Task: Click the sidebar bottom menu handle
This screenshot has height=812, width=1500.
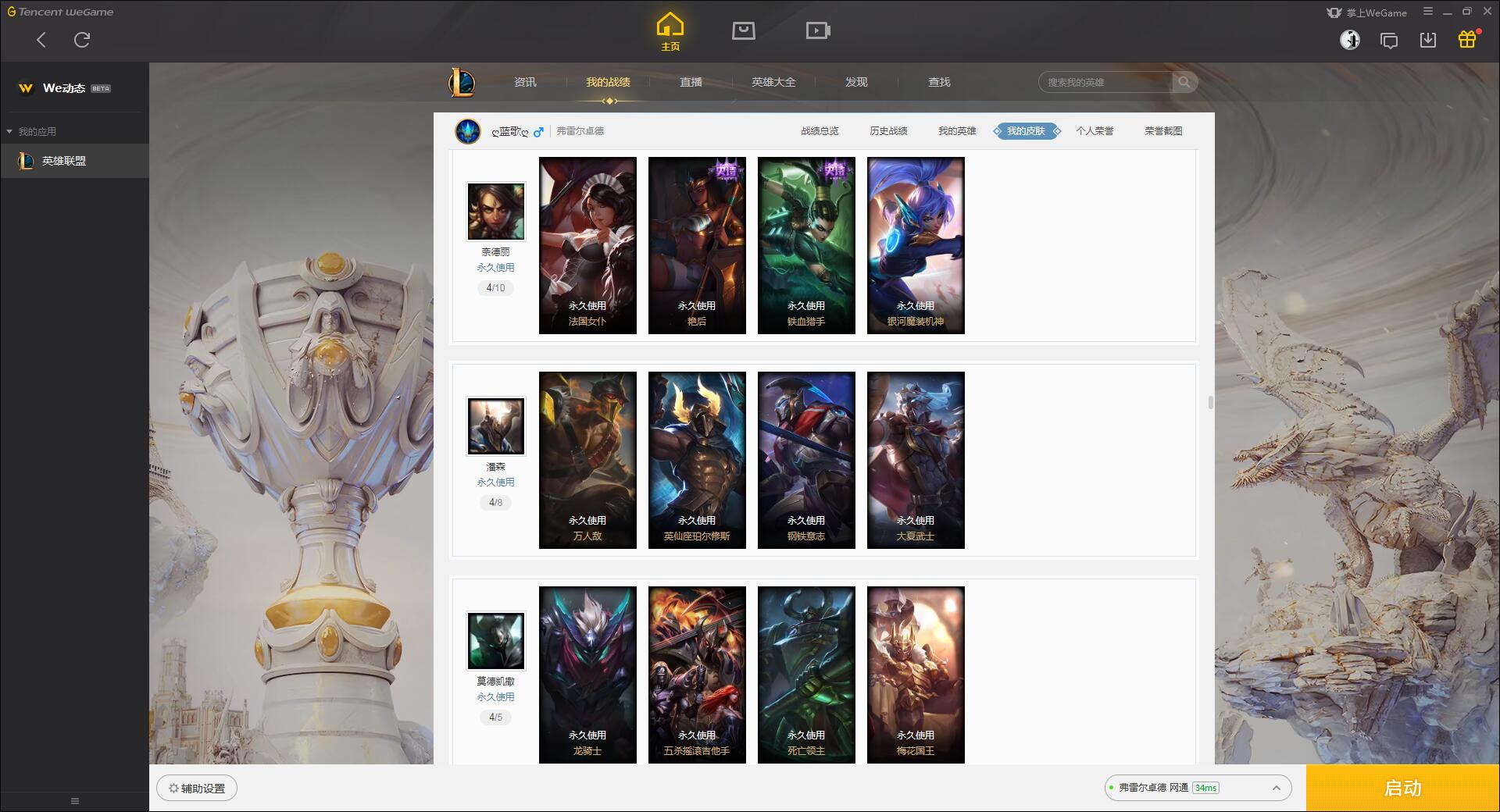Action: [x=75, y=800]
